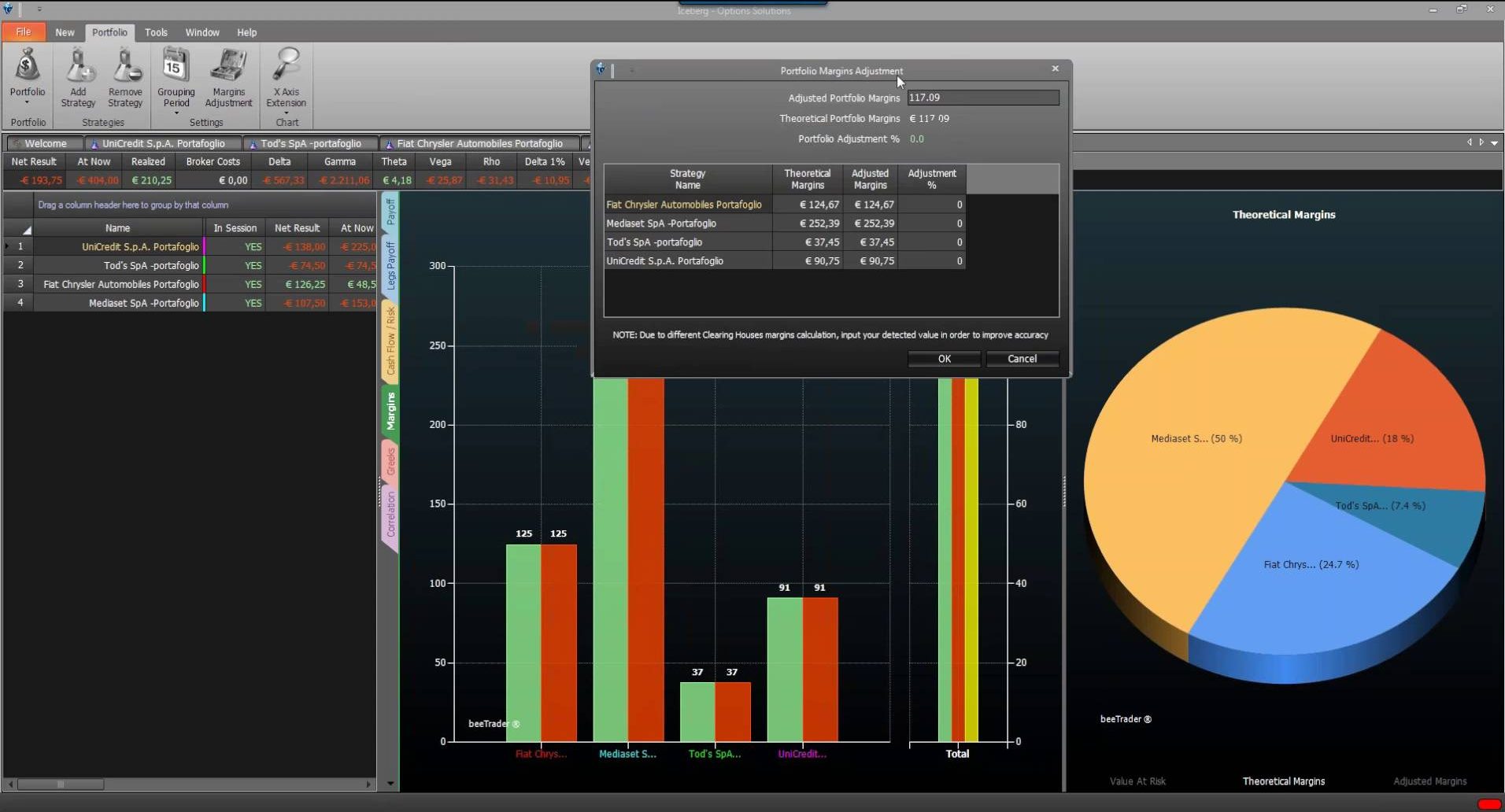Click the Adjusted Portfolio Margins input field

click(982, 98)
